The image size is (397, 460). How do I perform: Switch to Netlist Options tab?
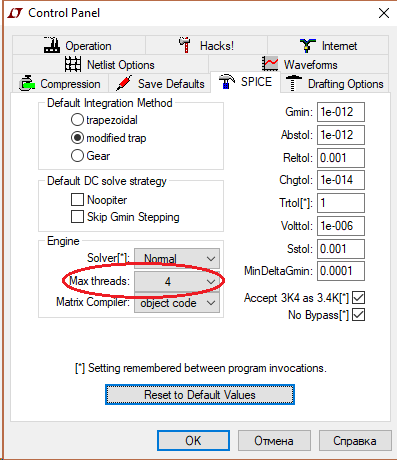[x=110, y=64]
